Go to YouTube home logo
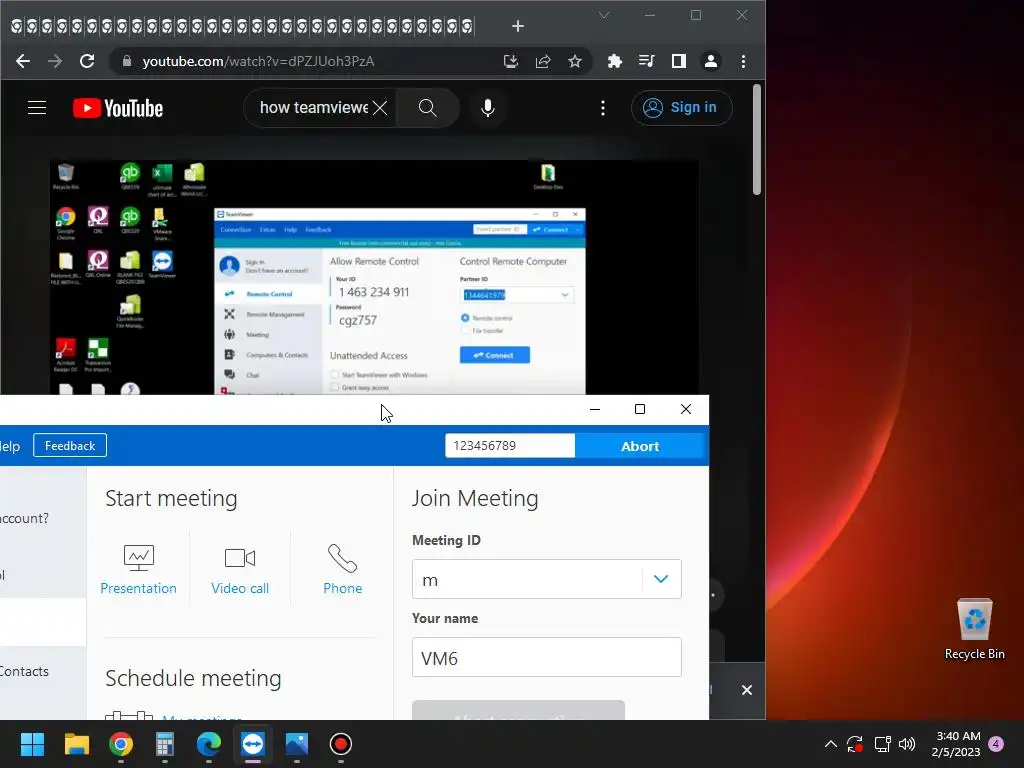Viewport: 1024px width, 768px height. point(118,108)
